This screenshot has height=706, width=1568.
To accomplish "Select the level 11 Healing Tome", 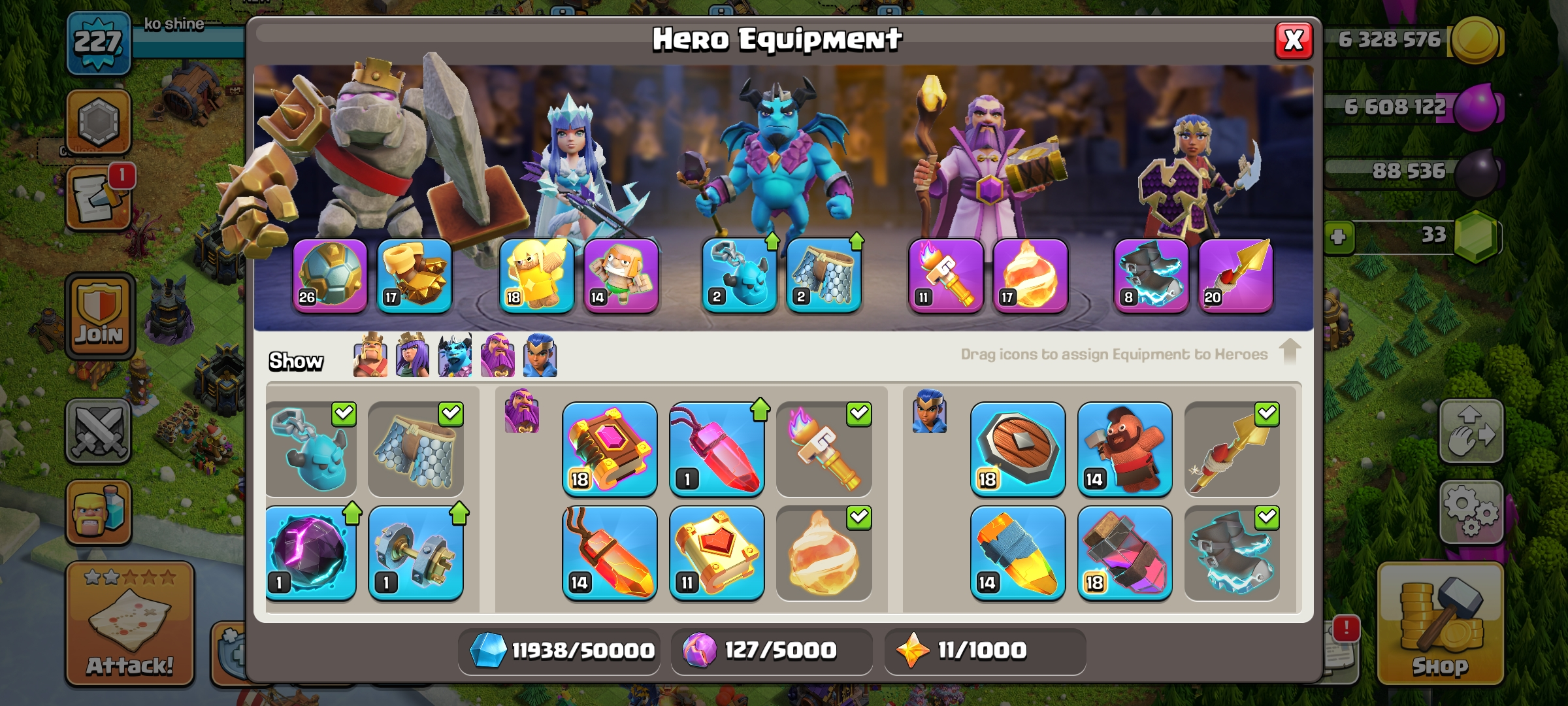I will (717, 553).
